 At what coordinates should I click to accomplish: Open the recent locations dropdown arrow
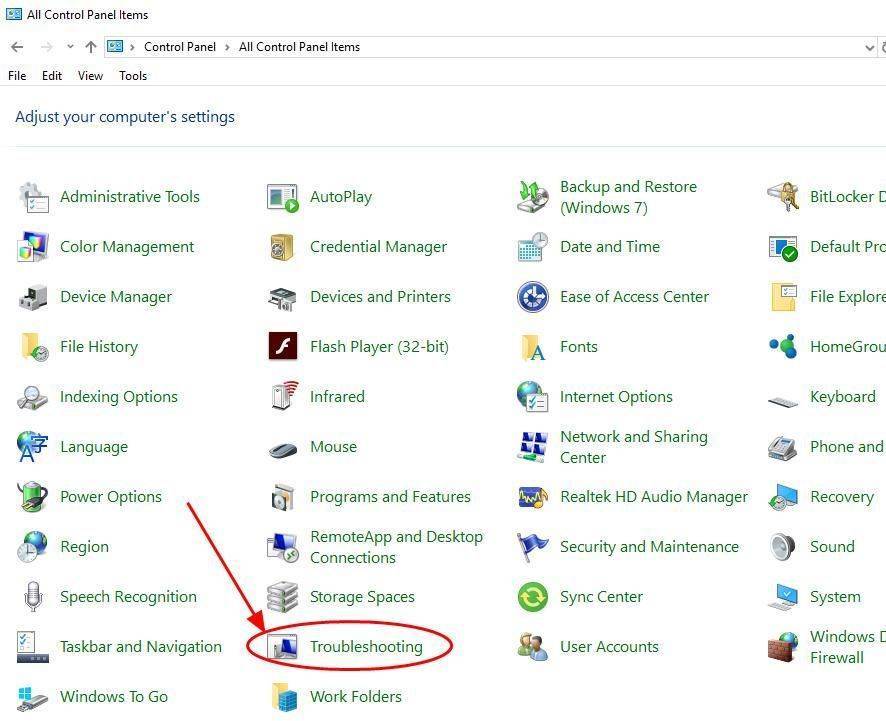[x=70, y=47]
